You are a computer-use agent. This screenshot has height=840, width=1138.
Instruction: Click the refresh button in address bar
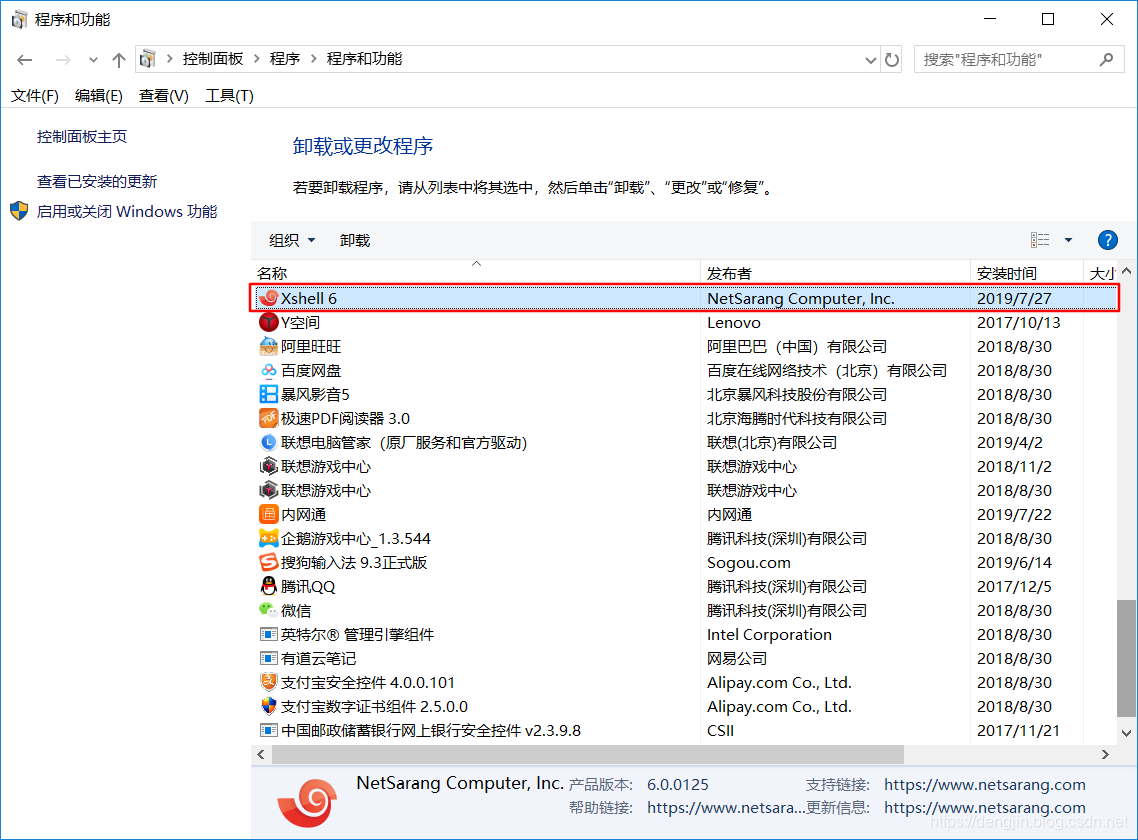892,60
